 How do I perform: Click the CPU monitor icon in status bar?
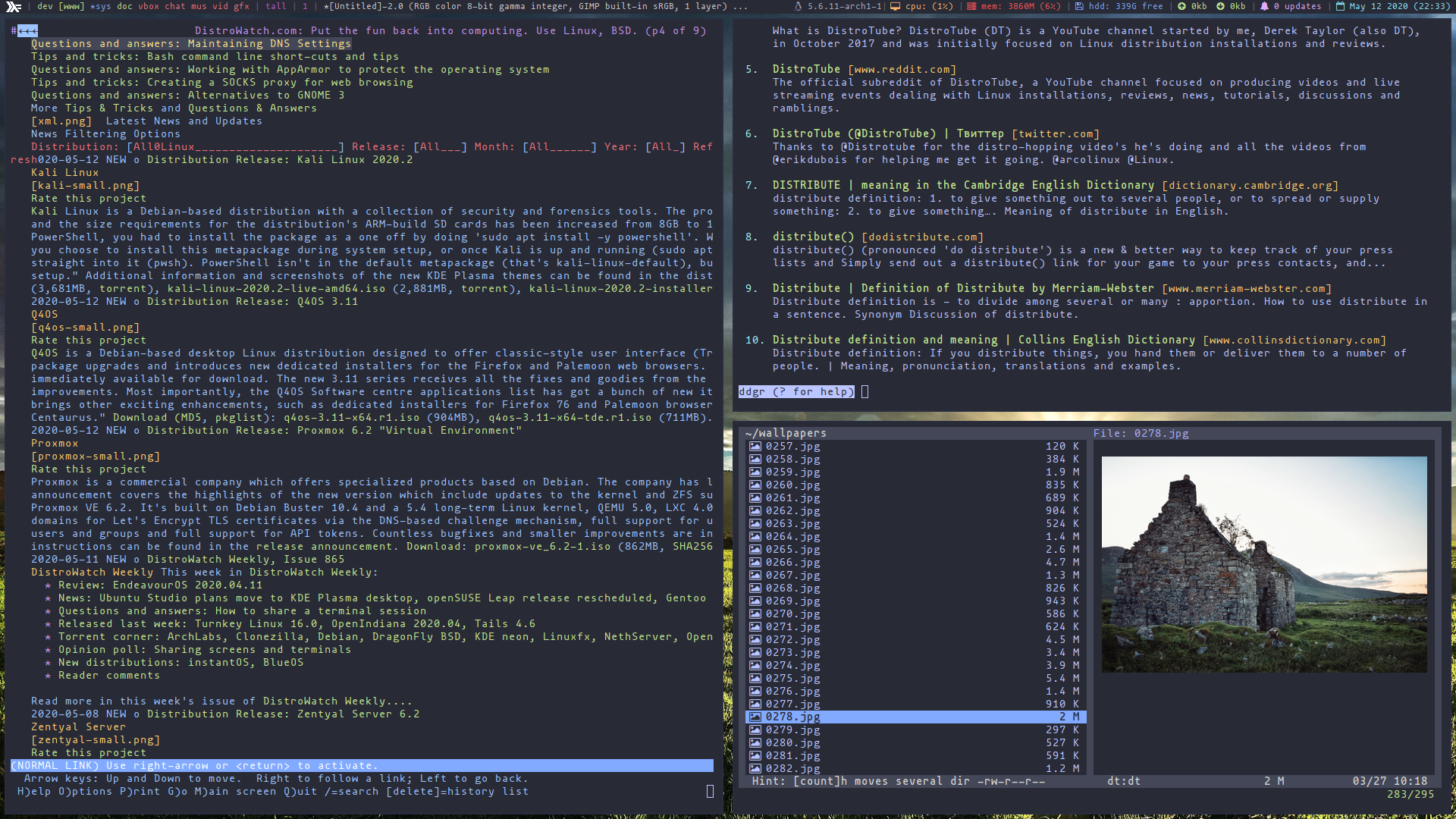pos(895,6)
